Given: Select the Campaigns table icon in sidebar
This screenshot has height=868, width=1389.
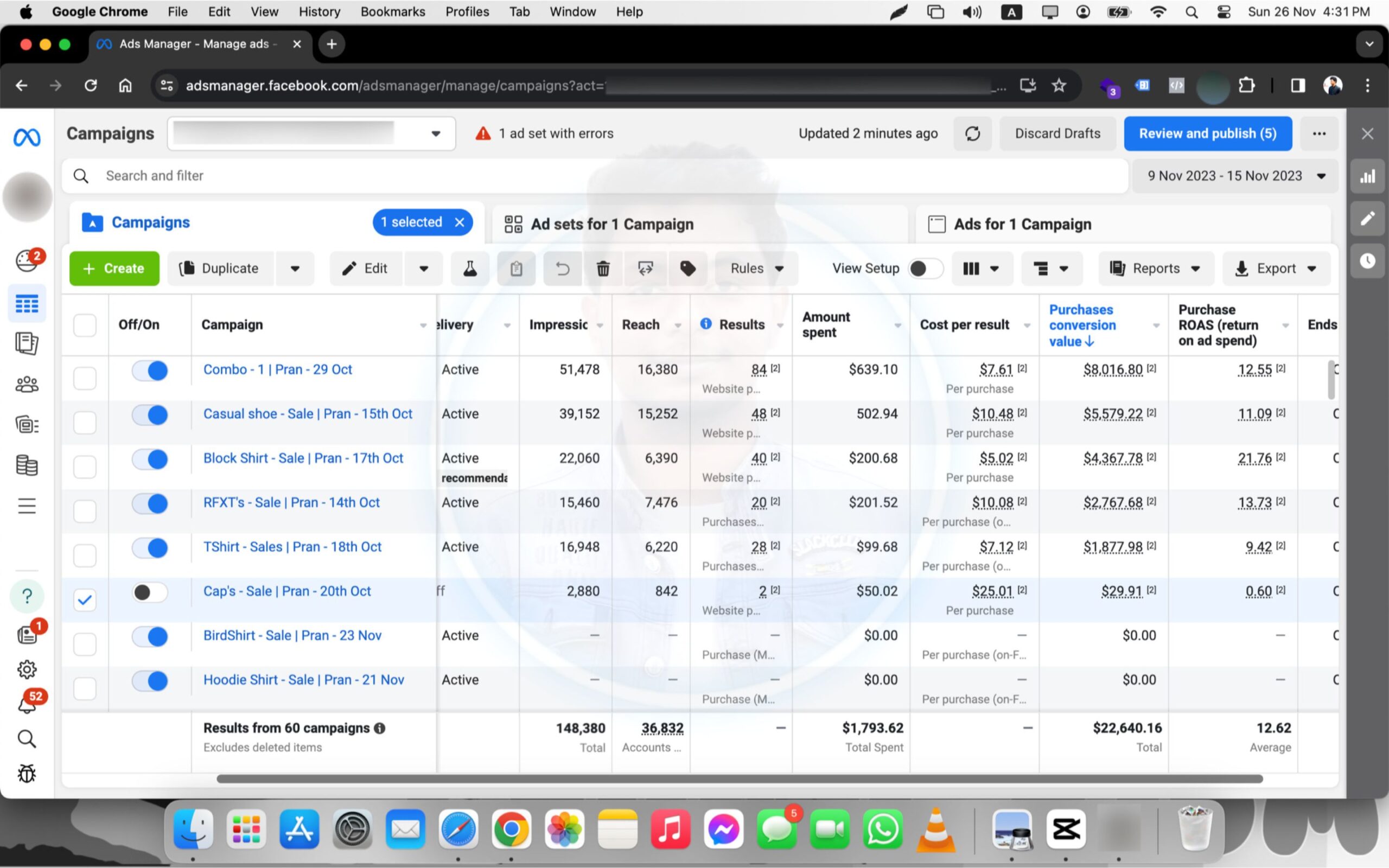Looking at the screenshot, I should pyautogui.click(x=27, y=304).
